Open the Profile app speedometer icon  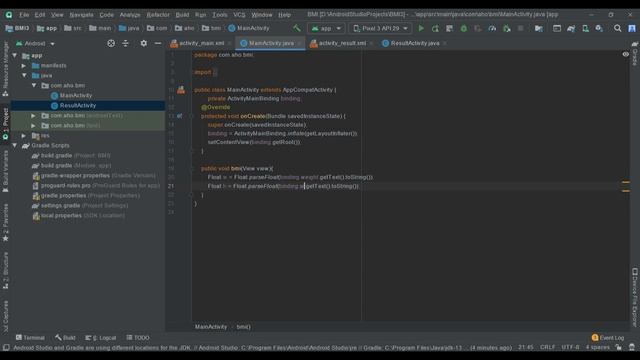tap(492, 28)
